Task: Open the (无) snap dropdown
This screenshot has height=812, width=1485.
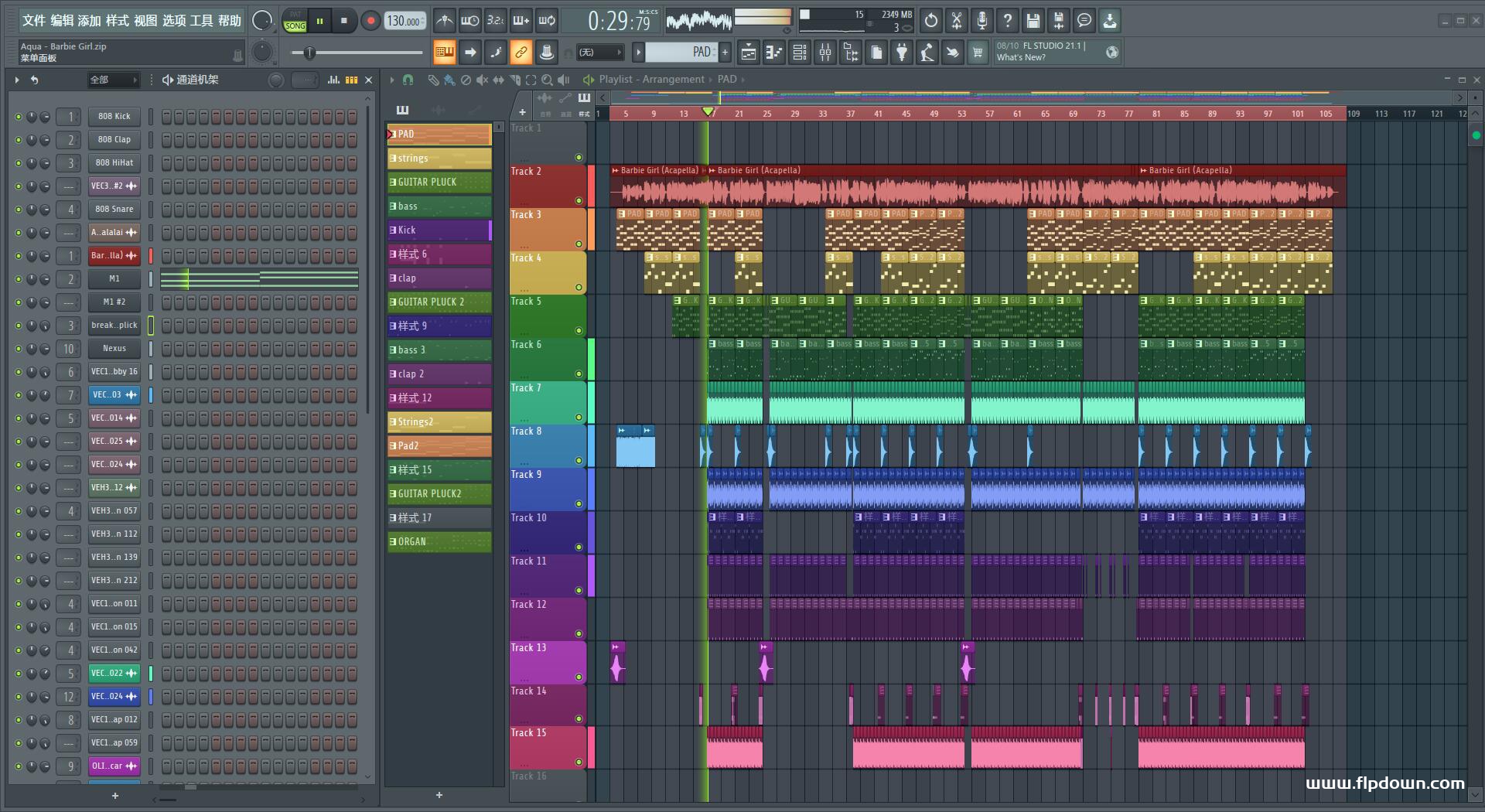Action: click(x=600, y=52)
